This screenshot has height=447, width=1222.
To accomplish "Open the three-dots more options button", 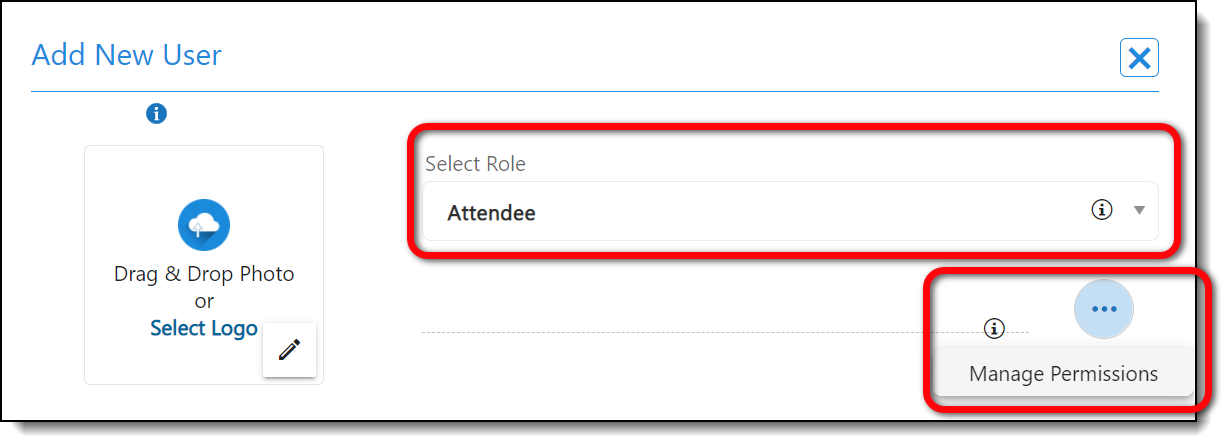I will point(1103,310).
